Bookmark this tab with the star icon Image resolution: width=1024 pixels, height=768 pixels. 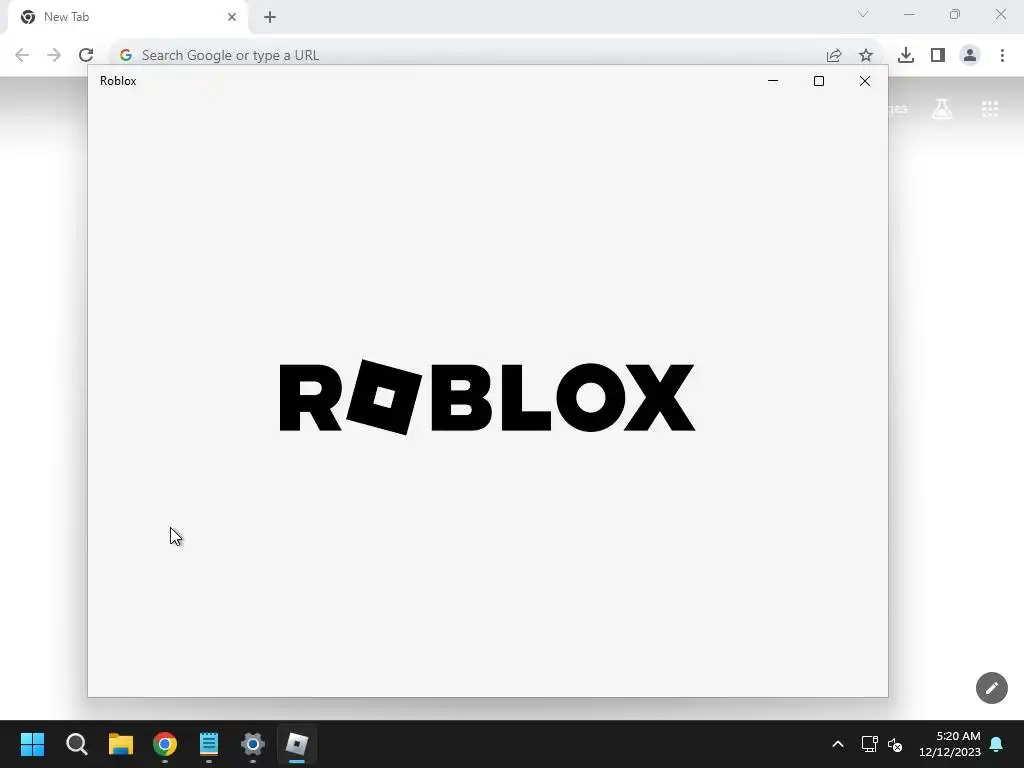click(x=866, y=56)
